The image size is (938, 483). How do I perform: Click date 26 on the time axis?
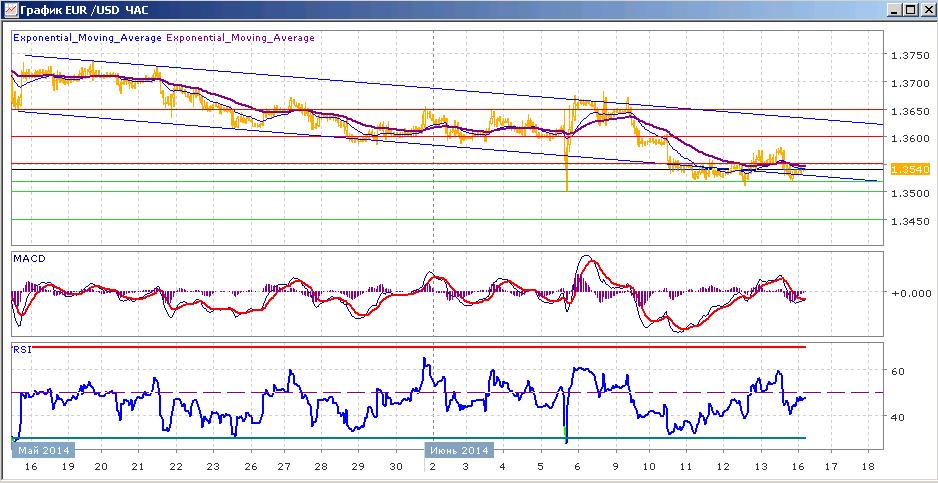(x=249, y=467)
